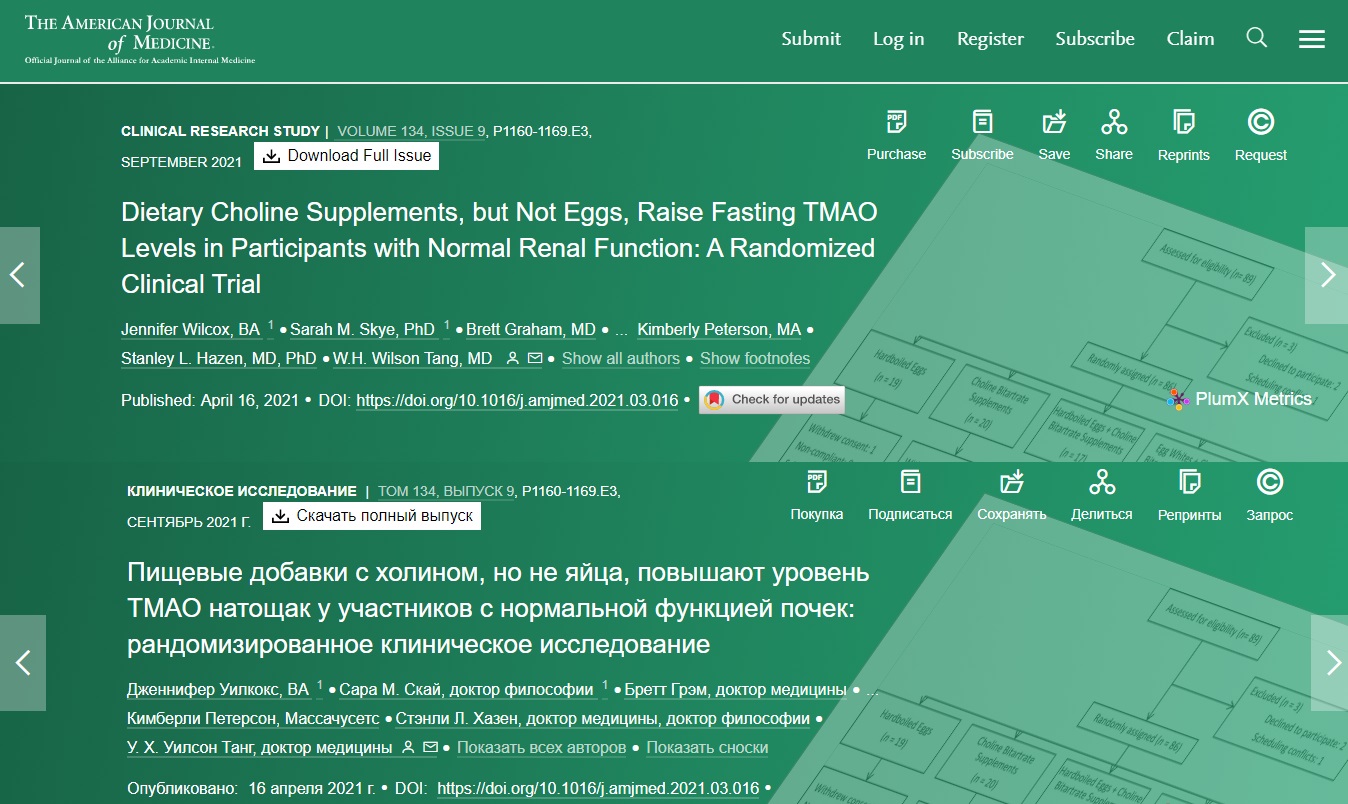Click the Purchase PDF icon
1348x804 pixels.
point(896,122)
